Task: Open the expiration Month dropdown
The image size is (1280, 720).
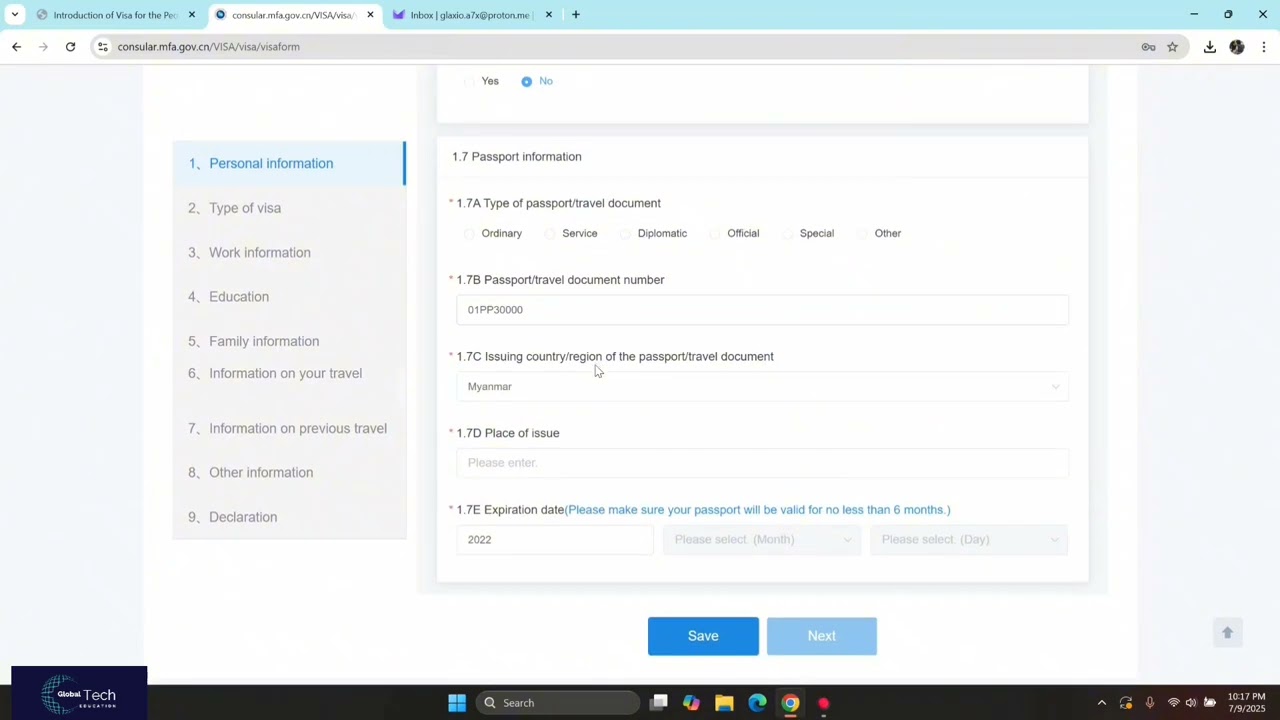Action: 761,540
